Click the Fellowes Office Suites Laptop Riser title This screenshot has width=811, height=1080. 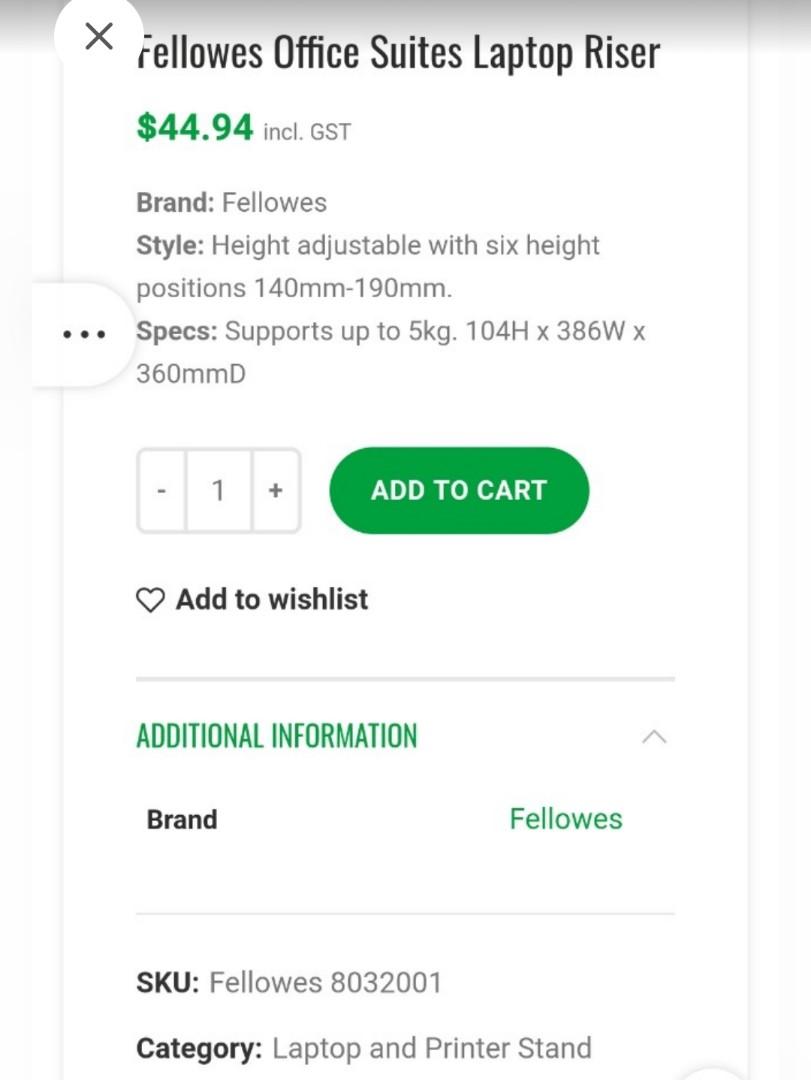click(x=398, y=53)
